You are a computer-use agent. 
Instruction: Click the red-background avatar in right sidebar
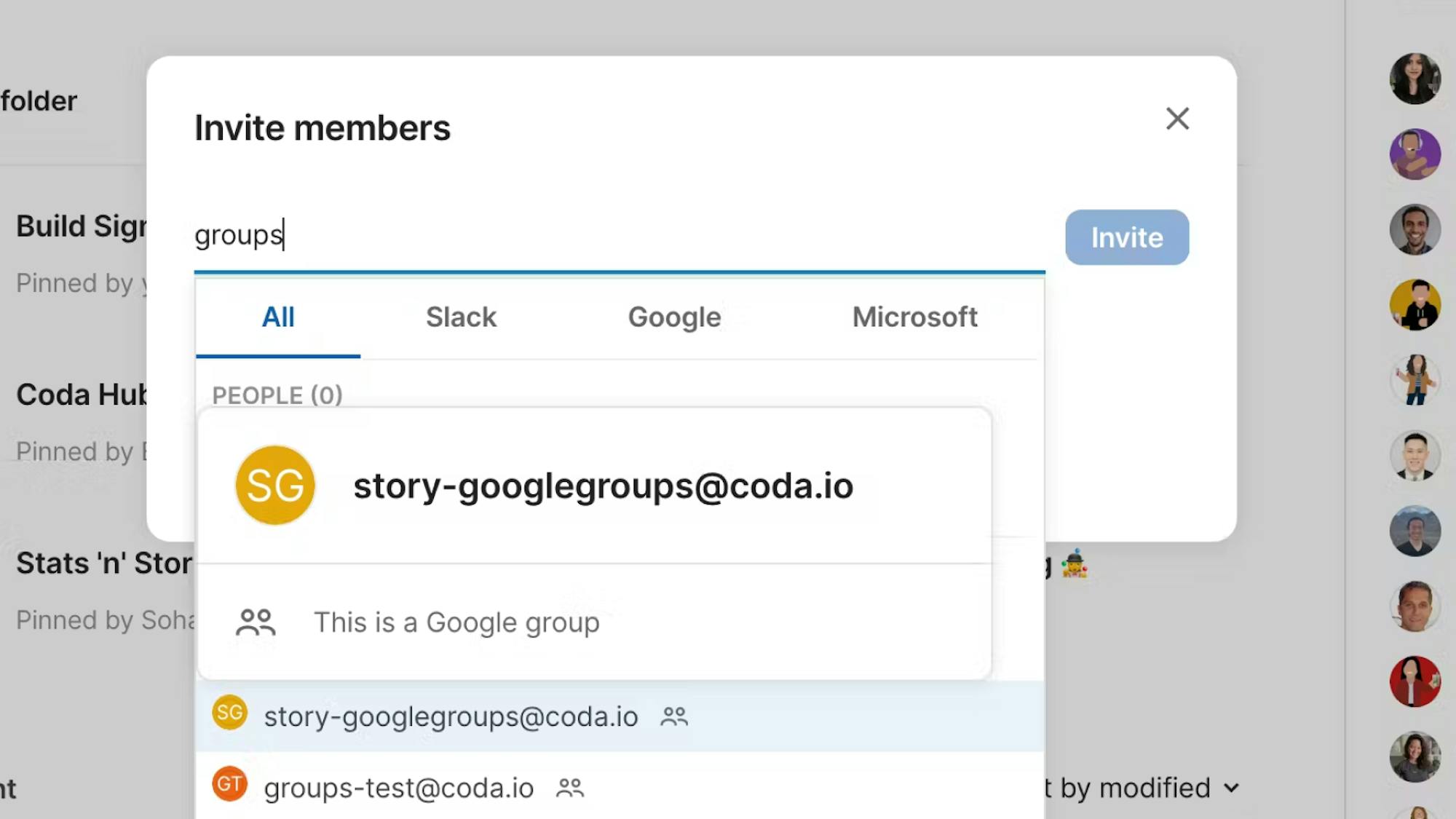(x=1415, y=681)
